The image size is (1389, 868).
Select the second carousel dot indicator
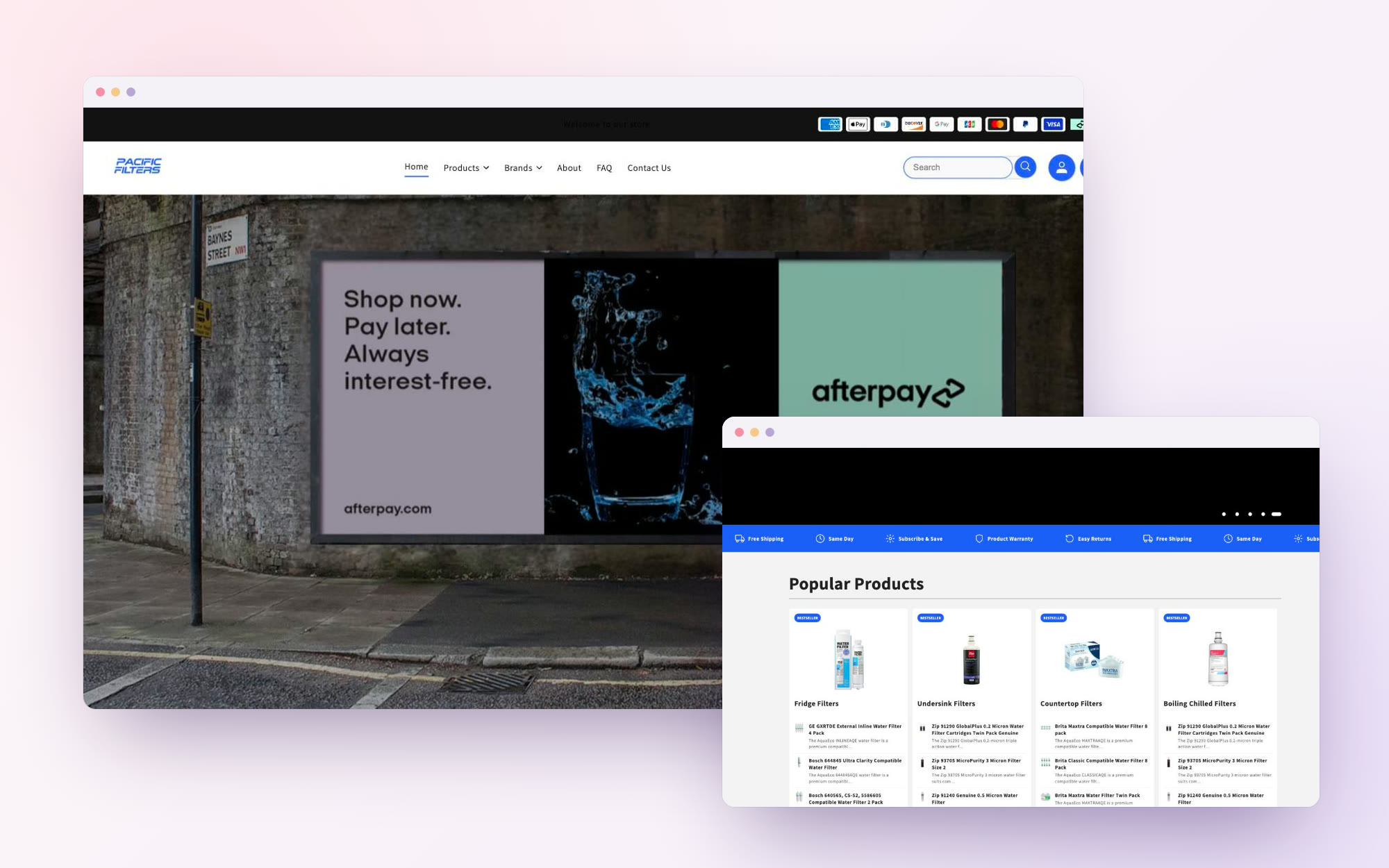pyautogui.click(x=1237, y=515)
